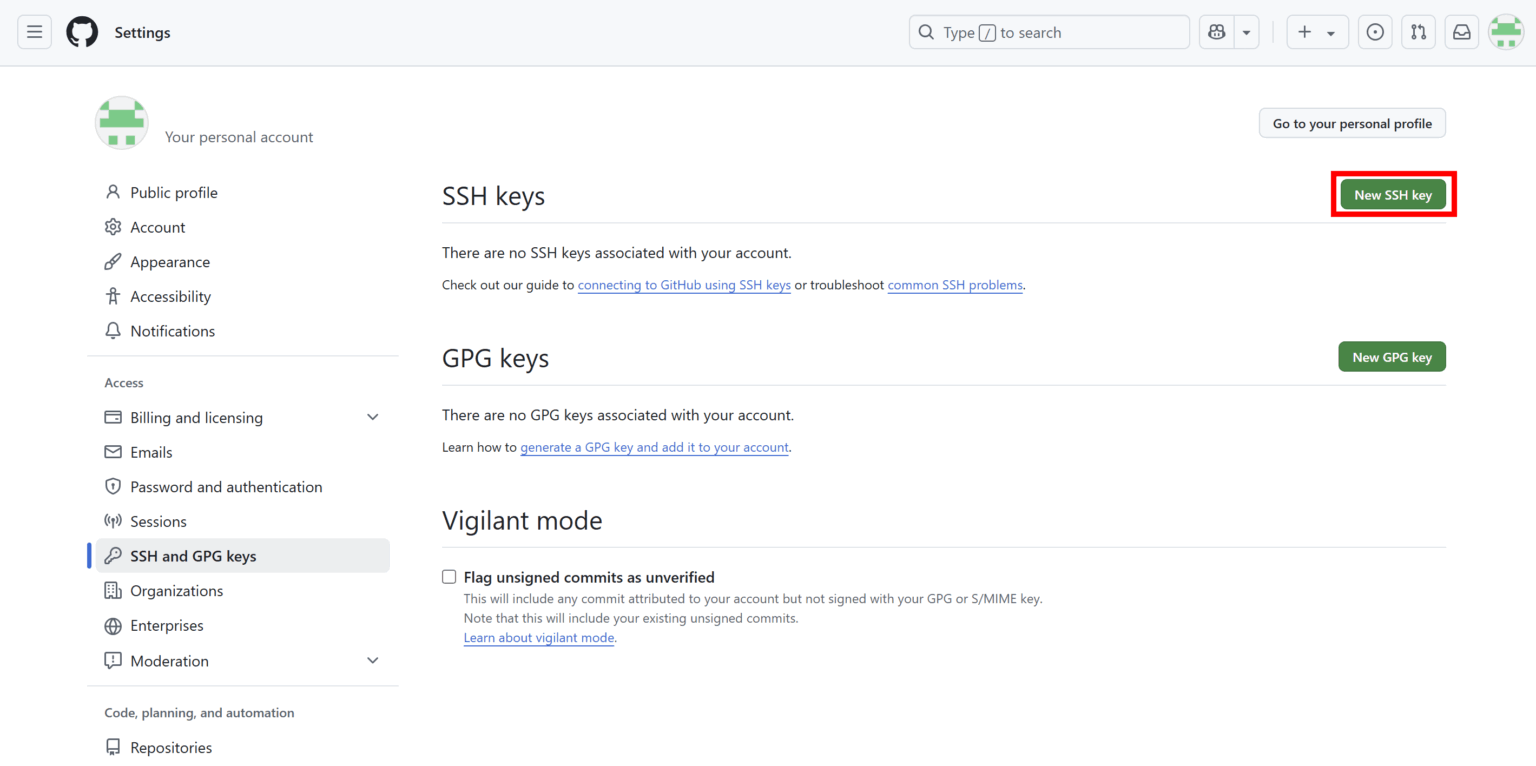Expand the Moderation section

[x=372, y=660]
